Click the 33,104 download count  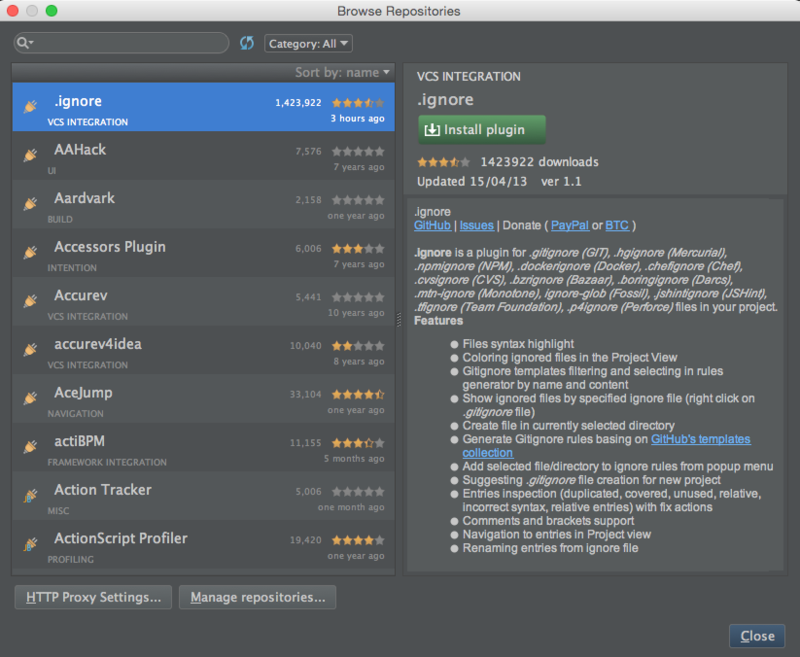point(306,394)
